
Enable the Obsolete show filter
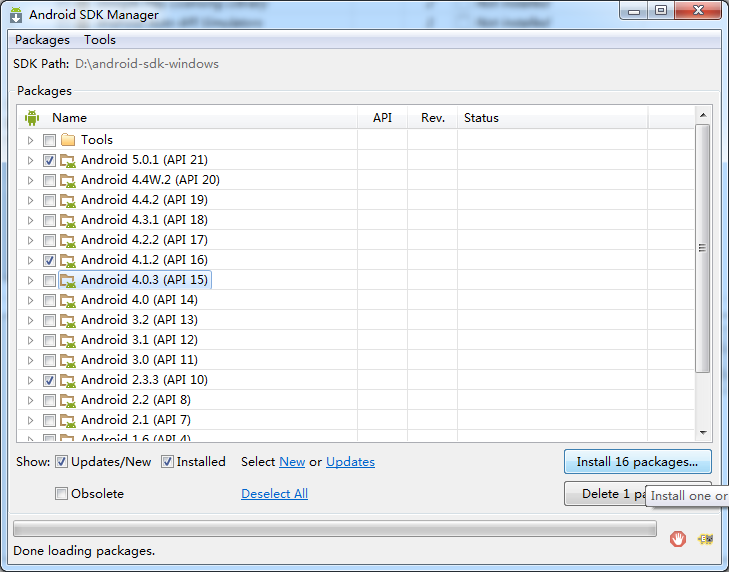(61, 493)
